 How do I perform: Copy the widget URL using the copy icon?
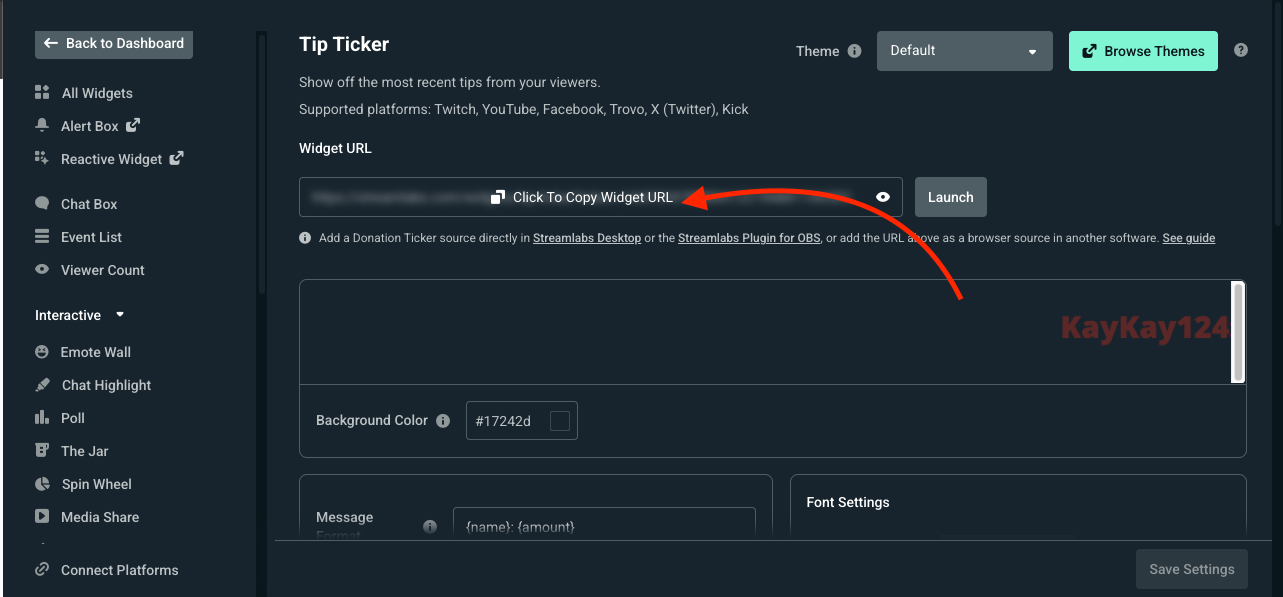(x=497, y=196)
